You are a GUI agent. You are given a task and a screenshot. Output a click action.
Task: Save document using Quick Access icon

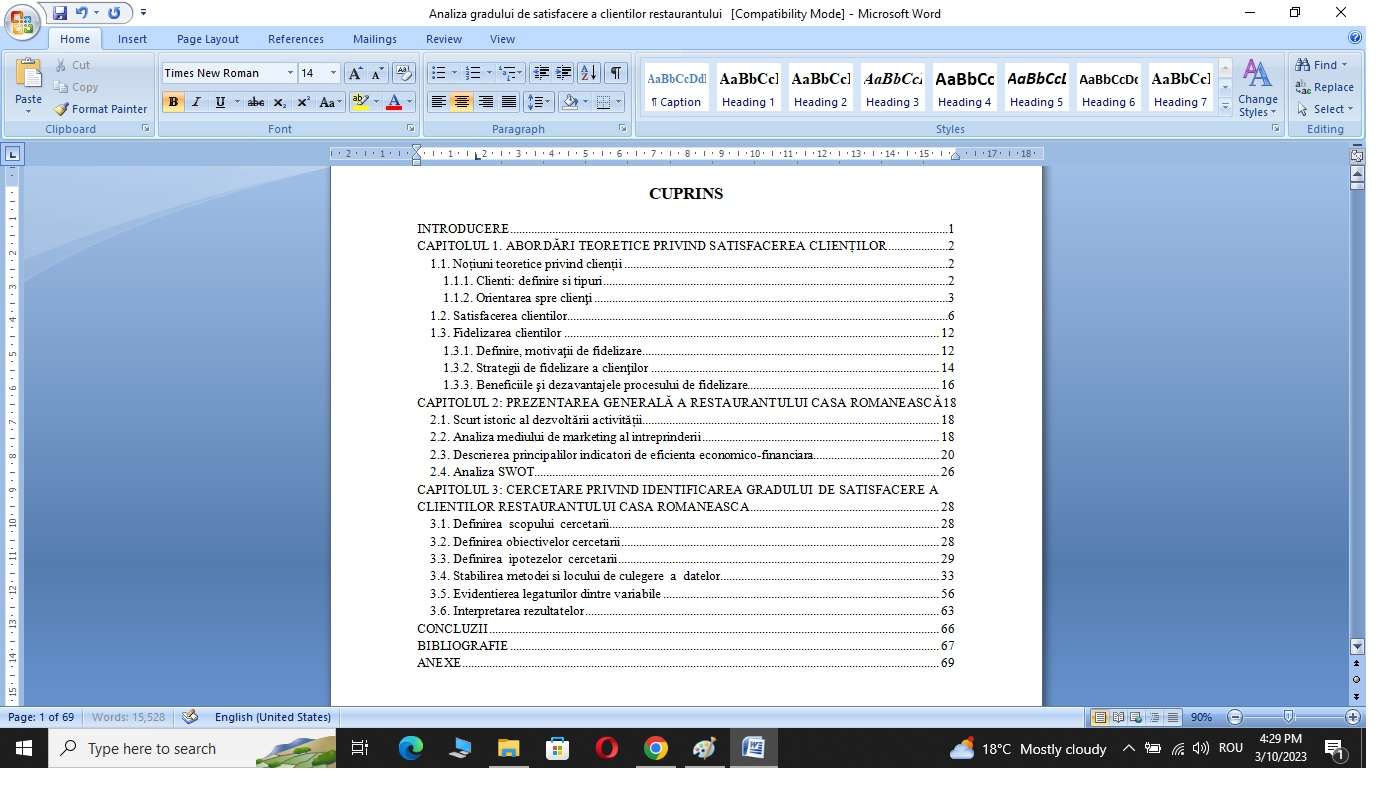point(60,13)
